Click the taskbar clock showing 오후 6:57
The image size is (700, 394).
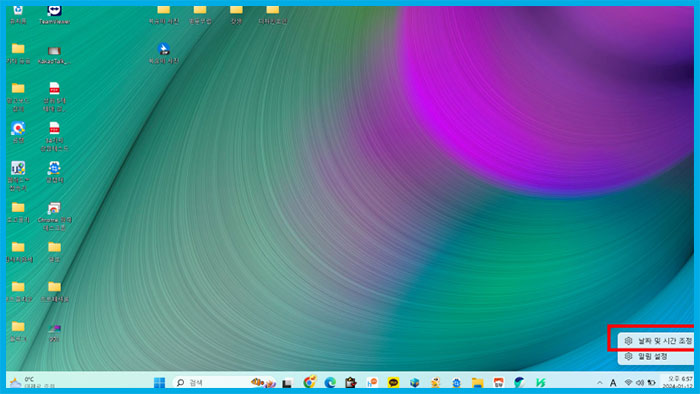(x=679, y=382)
